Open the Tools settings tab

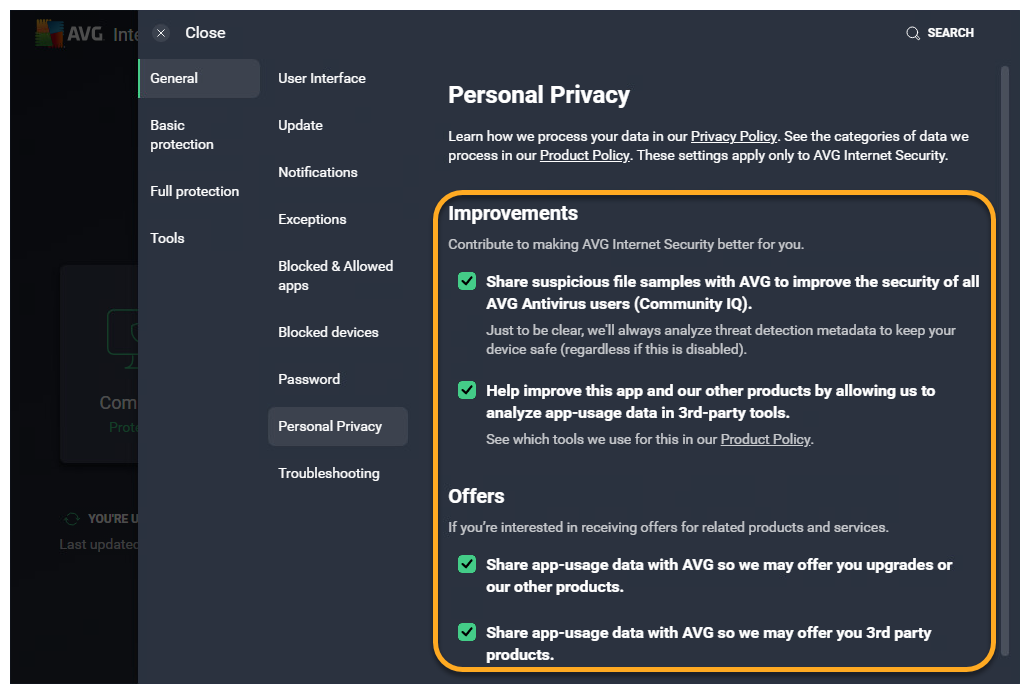[x=168, y=238]
